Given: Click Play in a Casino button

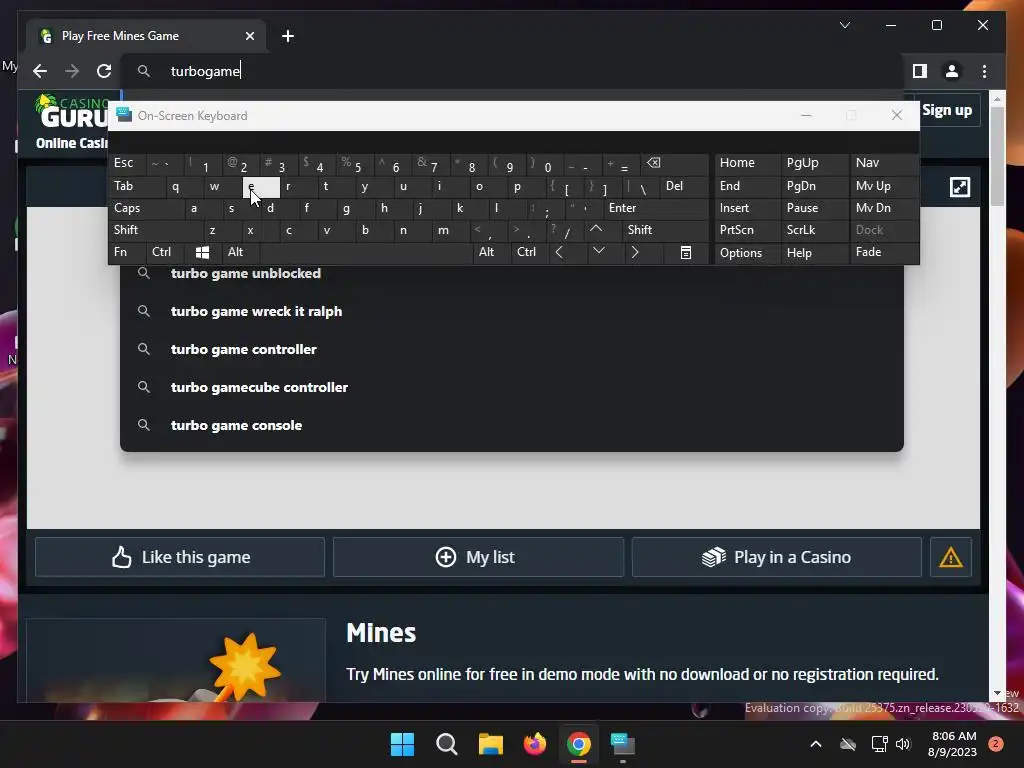Looking at the screenshot, I should pos(776,557).
